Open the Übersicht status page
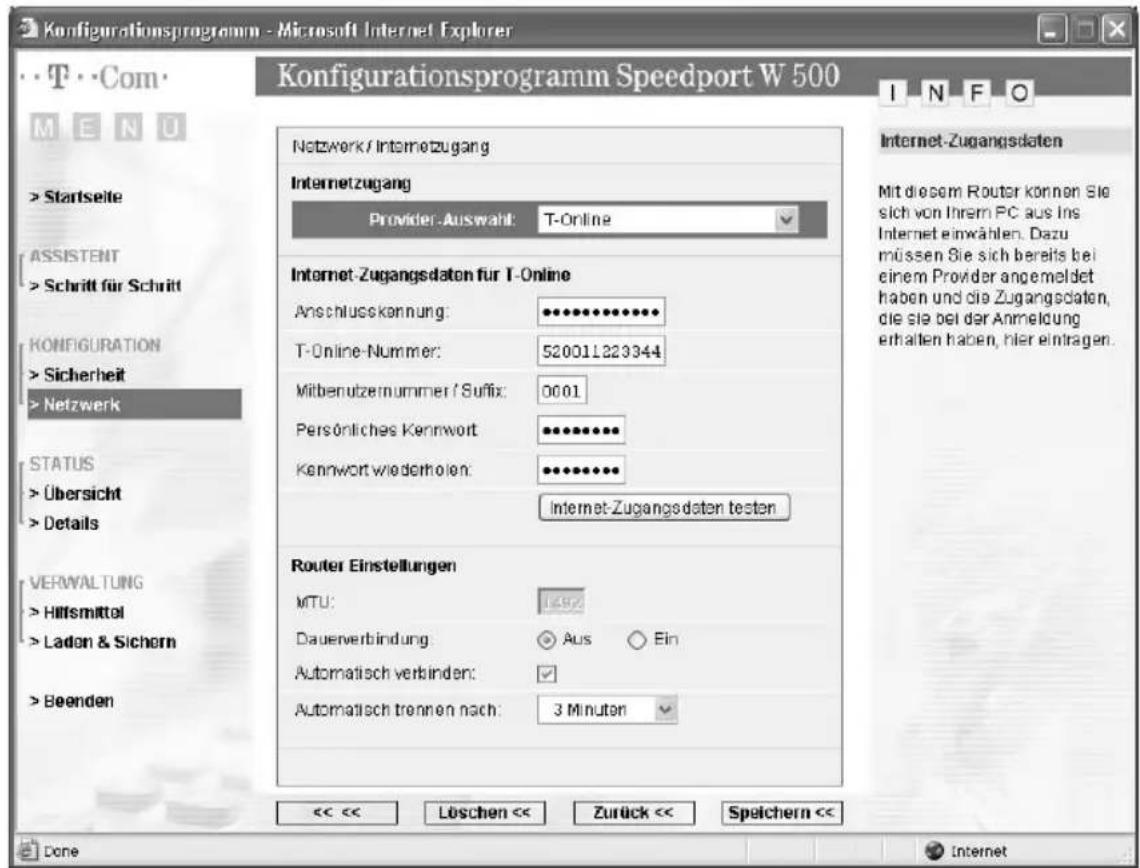Image resolution: width=1140 pixels, height=868 pixels. click(x=76, y=494)
